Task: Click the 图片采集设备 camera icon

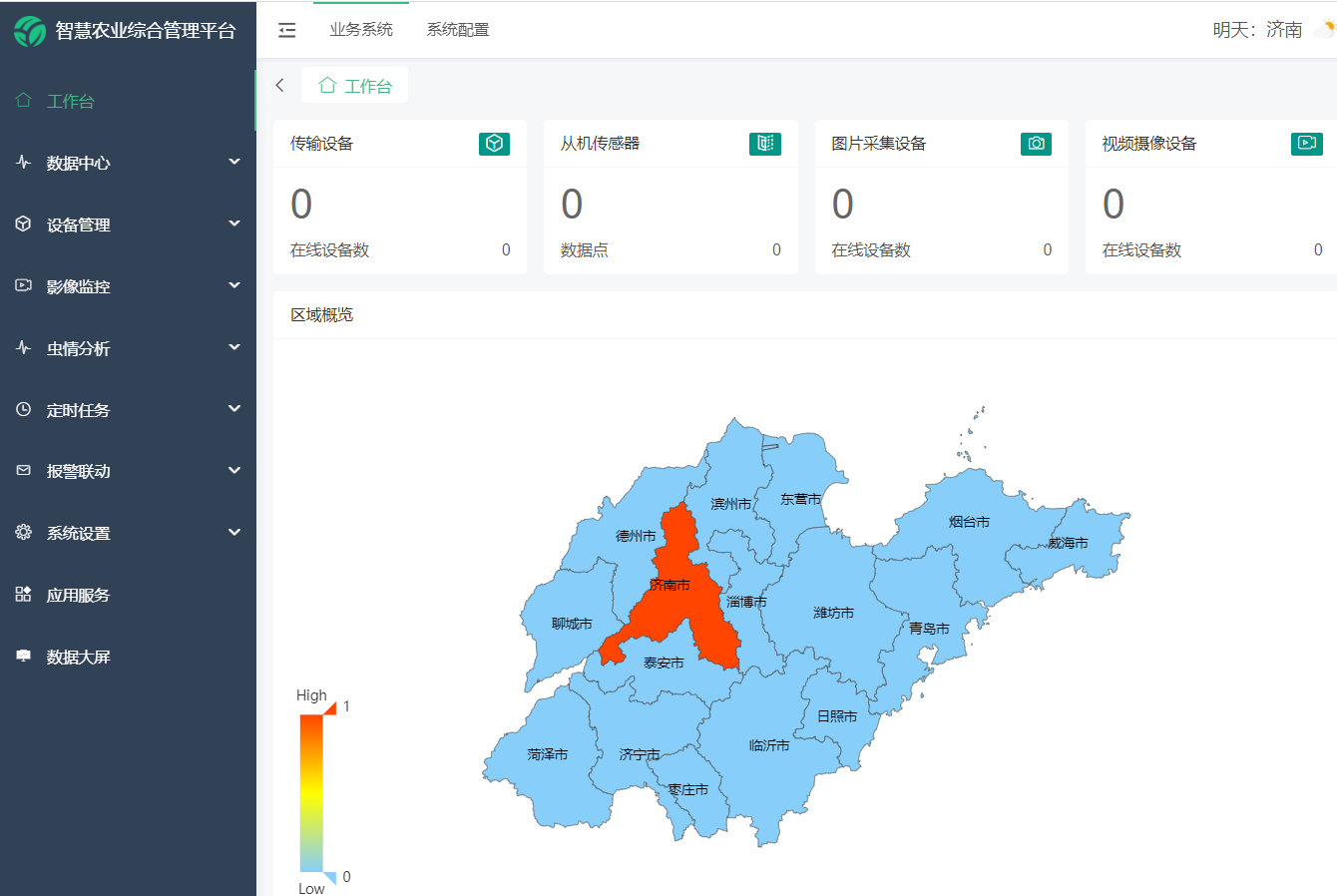Action: click(1036, 144)
